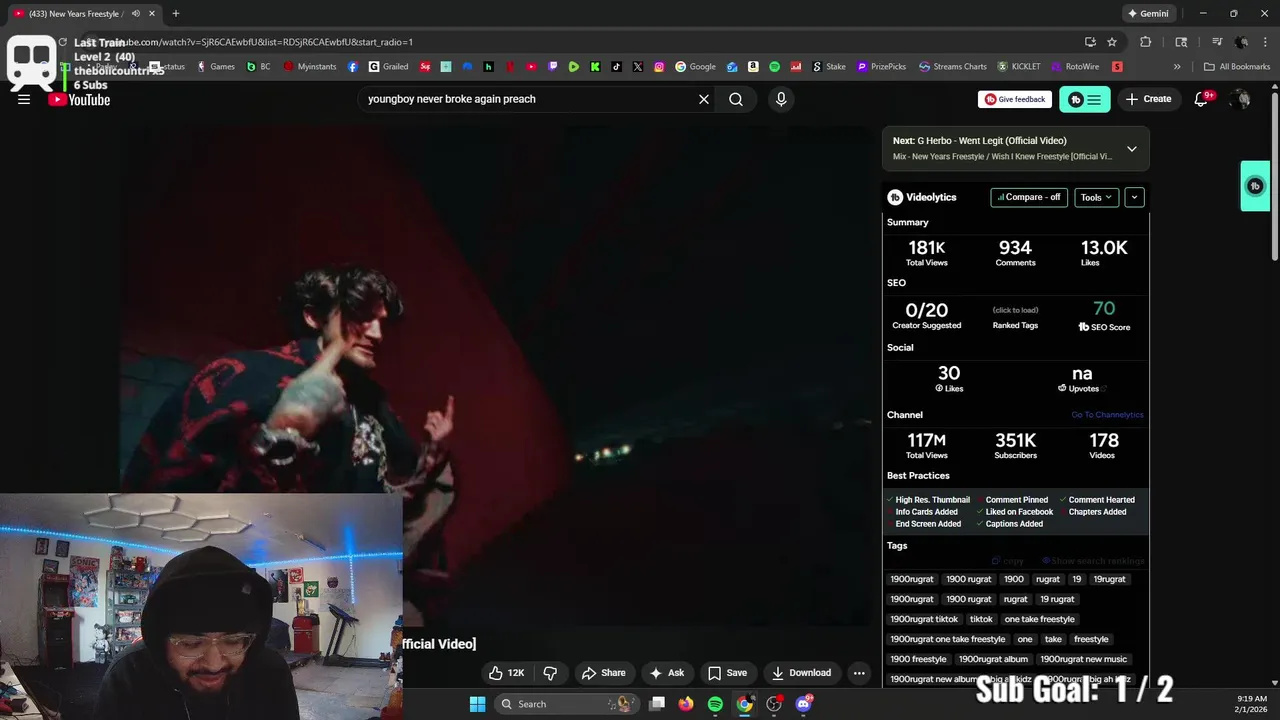Open the account avatar menu
1280x720 pixels.
(1240, 99)
